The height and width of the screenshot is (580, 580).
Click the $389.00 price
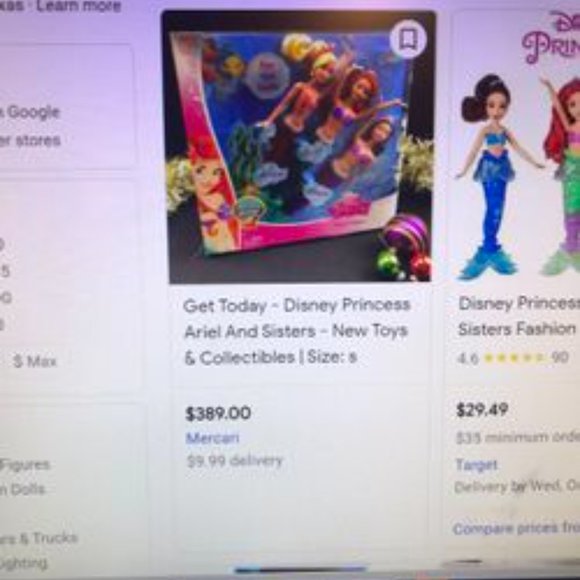218,414
